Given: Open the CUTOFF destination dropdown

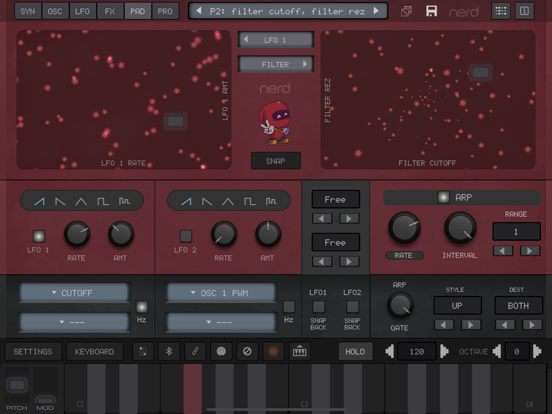Looking at the screenshot, I should click(74, 293).
